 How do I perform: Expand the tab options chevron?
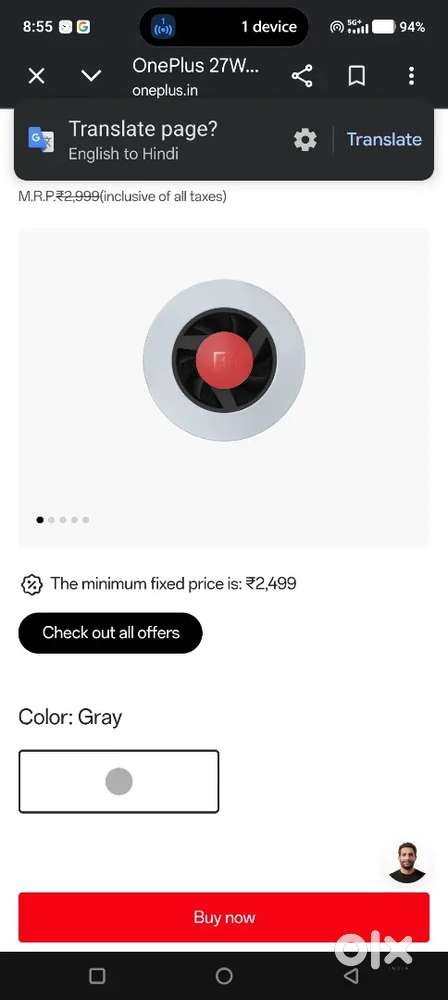click(x=91, y=77)
